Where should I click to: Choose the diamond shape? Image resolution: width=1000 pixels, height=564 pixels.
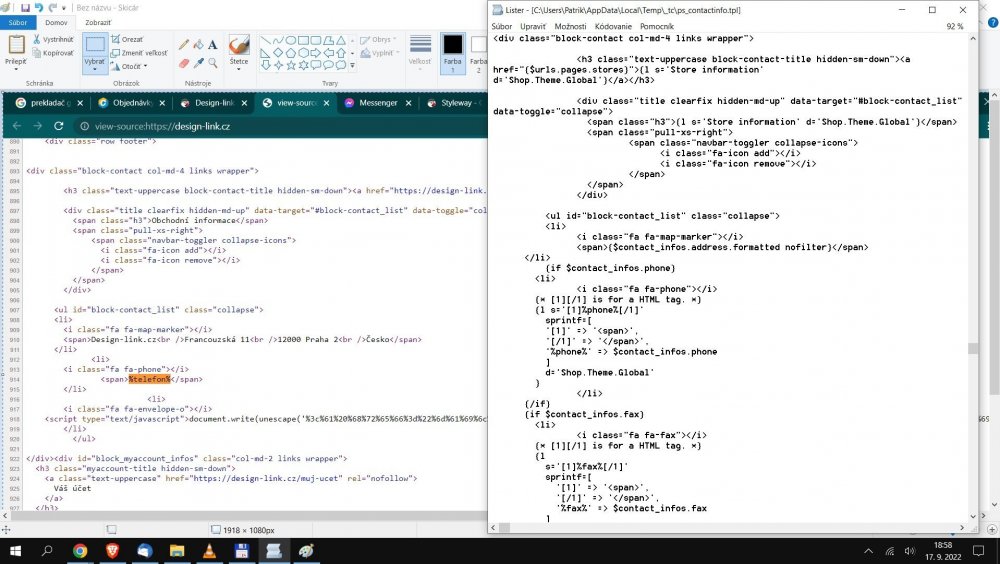click(278, 52)
